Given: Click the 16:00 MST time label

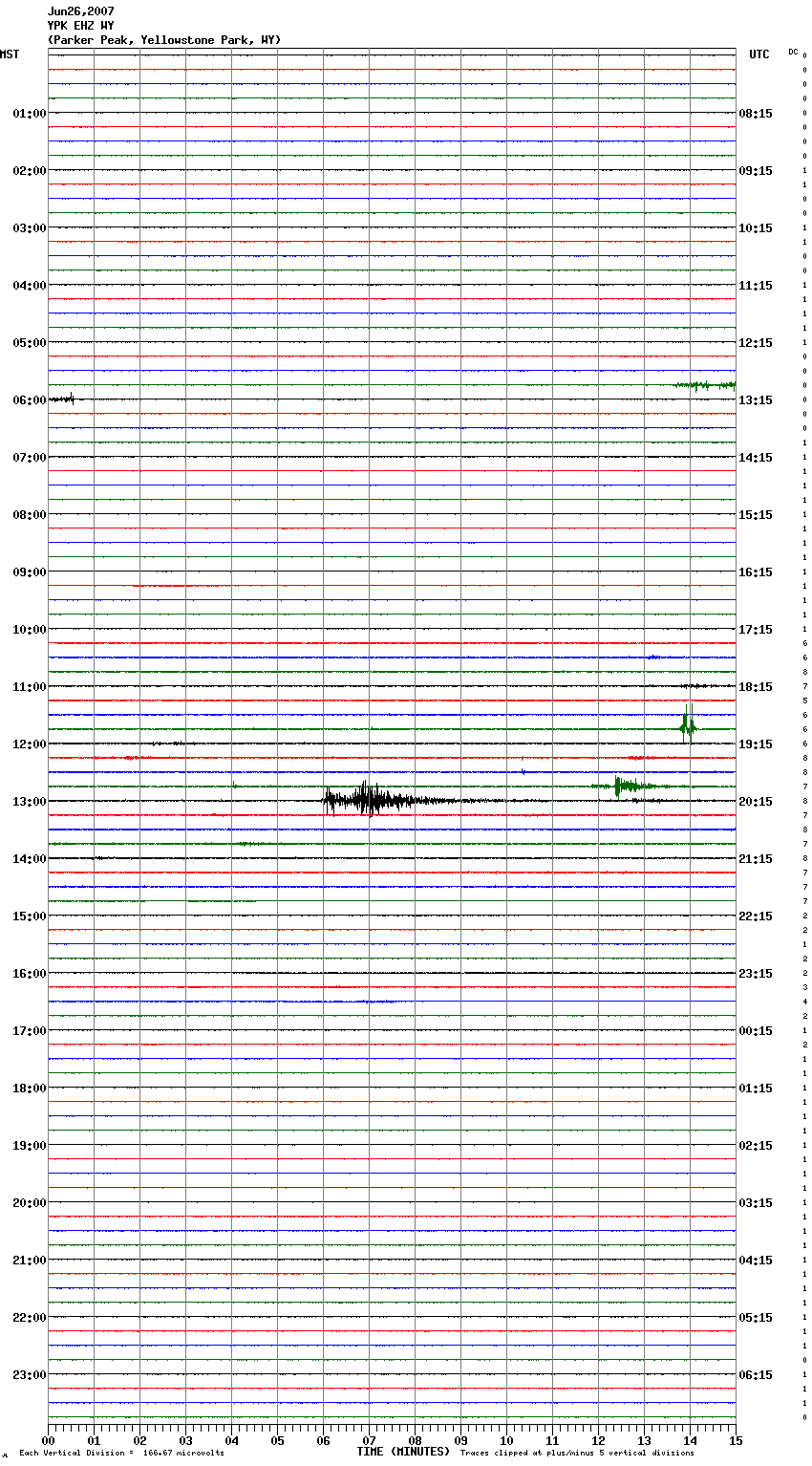Looking at the screenshot, I should click(x=29, y=974).
